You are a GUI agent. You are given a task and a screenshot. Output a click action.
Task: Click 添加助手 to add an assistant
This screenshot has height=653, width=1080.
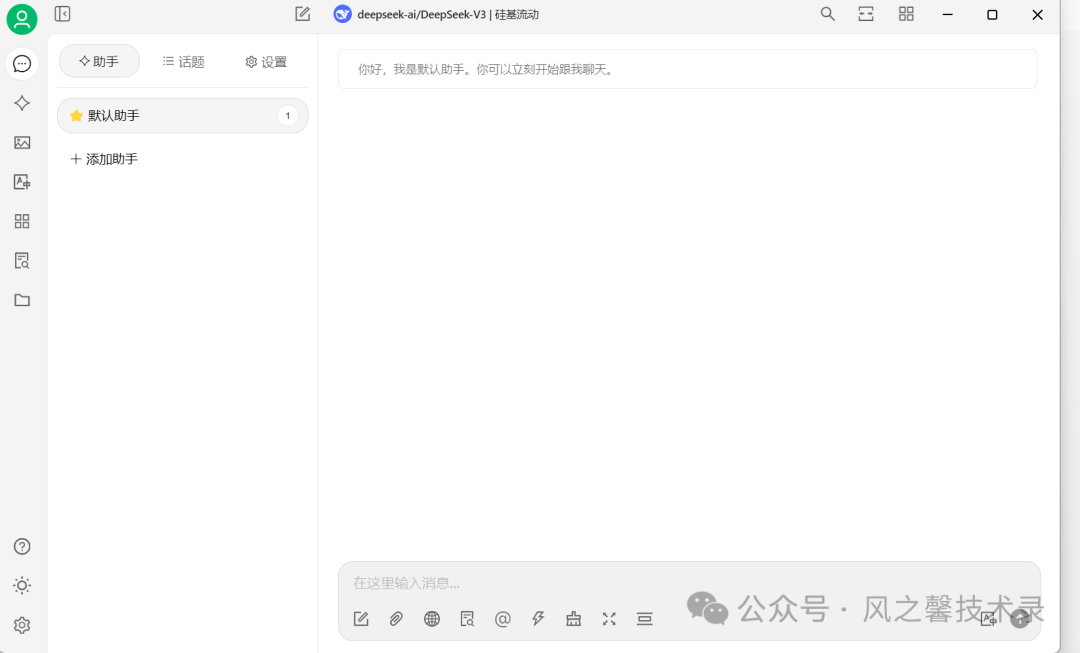pos(104,159)
